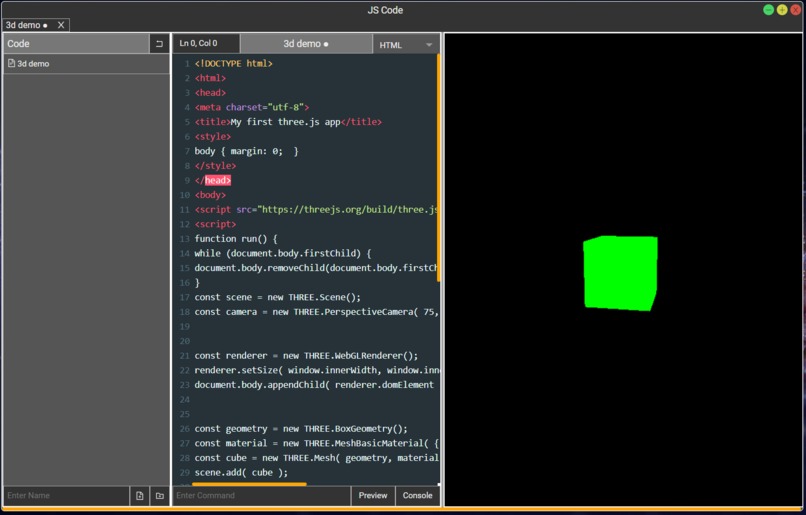Image resolution: width=806 pixels, height=515 pixels.
Task: Click 'const renderer = new THREE.WebGLRenderer();' line
Action: coord(306,356)
